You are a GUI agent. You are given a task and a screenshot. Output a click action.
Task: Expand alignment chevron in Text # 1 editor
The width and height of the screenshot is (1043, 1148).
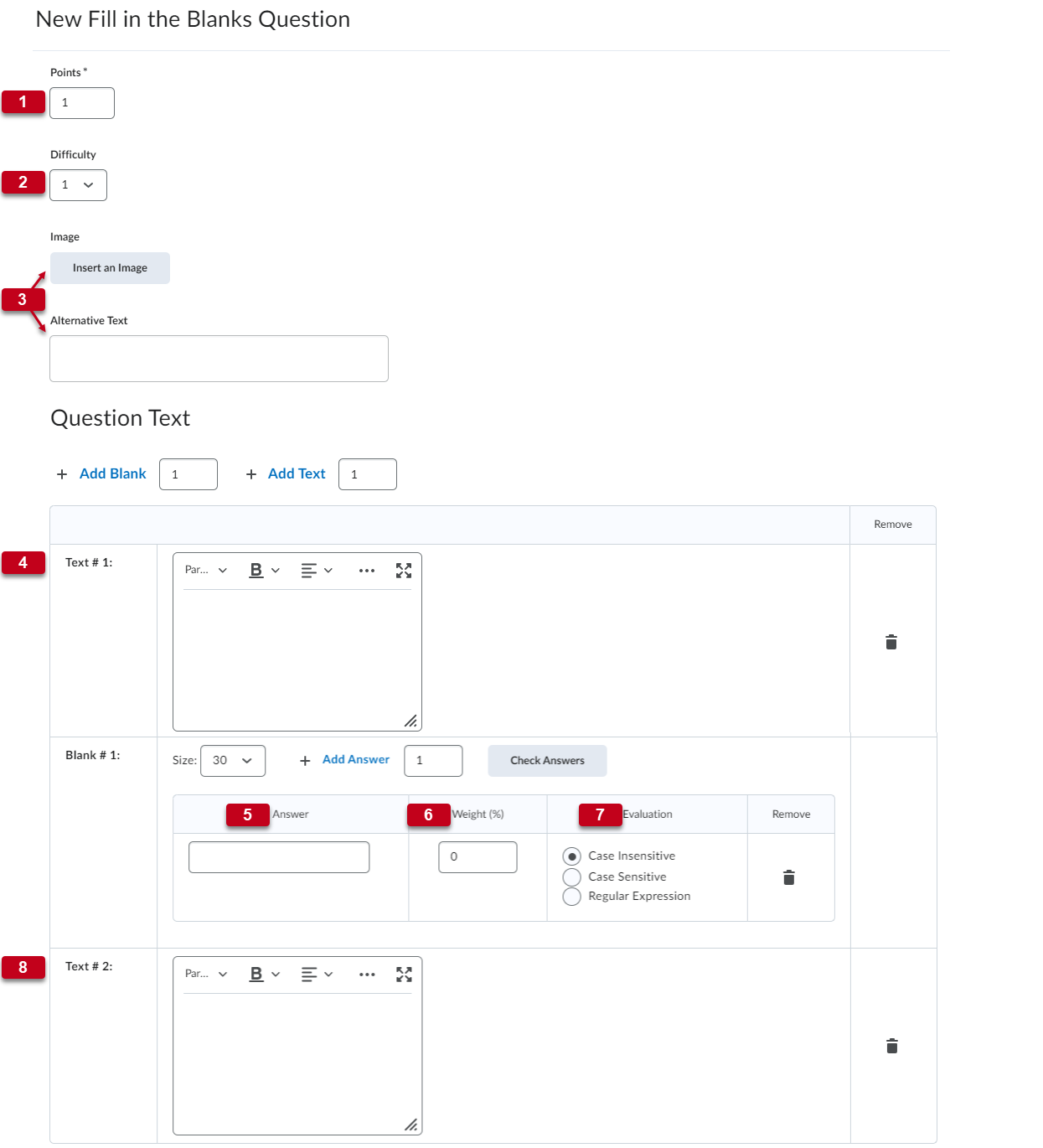point(328,571)
